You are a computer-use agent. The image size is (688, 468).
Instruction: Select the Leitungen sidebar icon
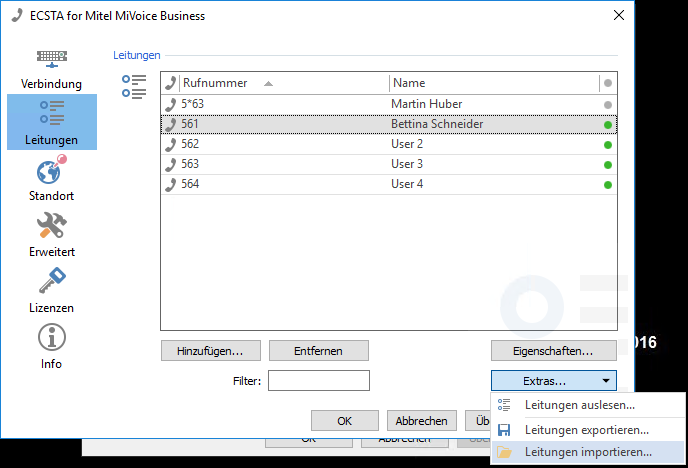tap(52, 121)
